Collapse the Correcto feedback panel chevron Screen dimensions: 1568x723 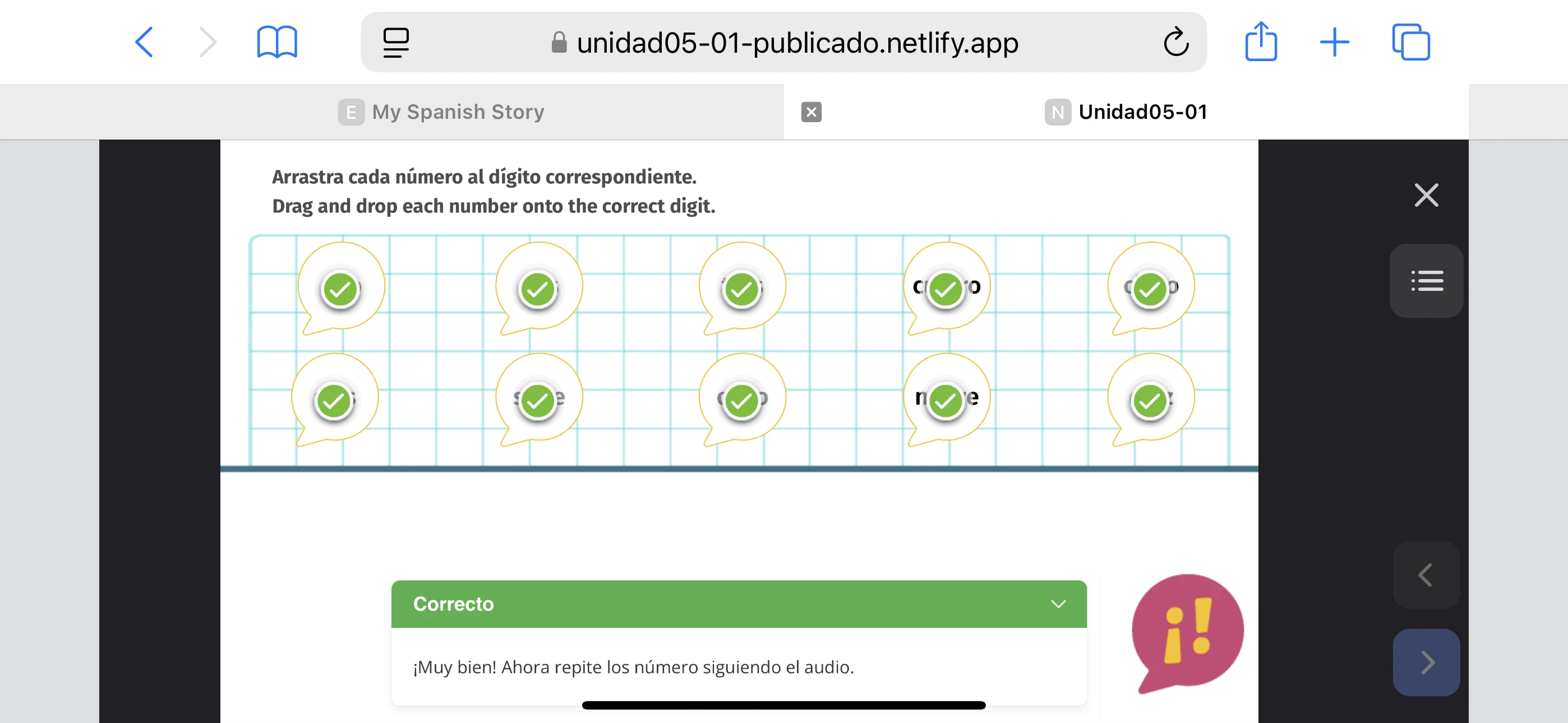click(x=1058, y=604)
